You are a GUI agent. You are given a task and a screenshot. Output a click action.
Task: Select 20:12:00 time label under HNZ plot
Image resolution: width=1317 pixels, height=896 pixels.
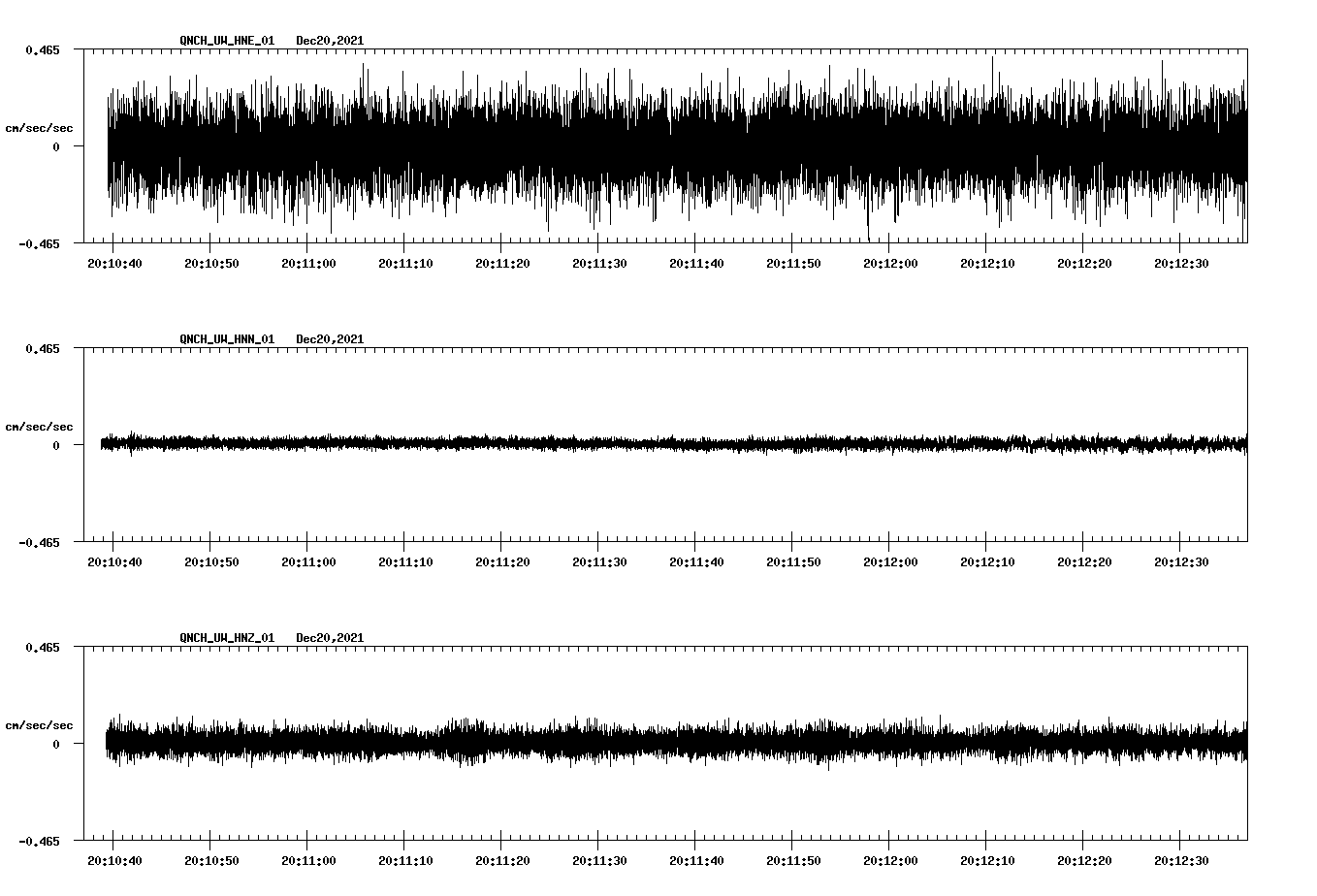tap(890, 861)
